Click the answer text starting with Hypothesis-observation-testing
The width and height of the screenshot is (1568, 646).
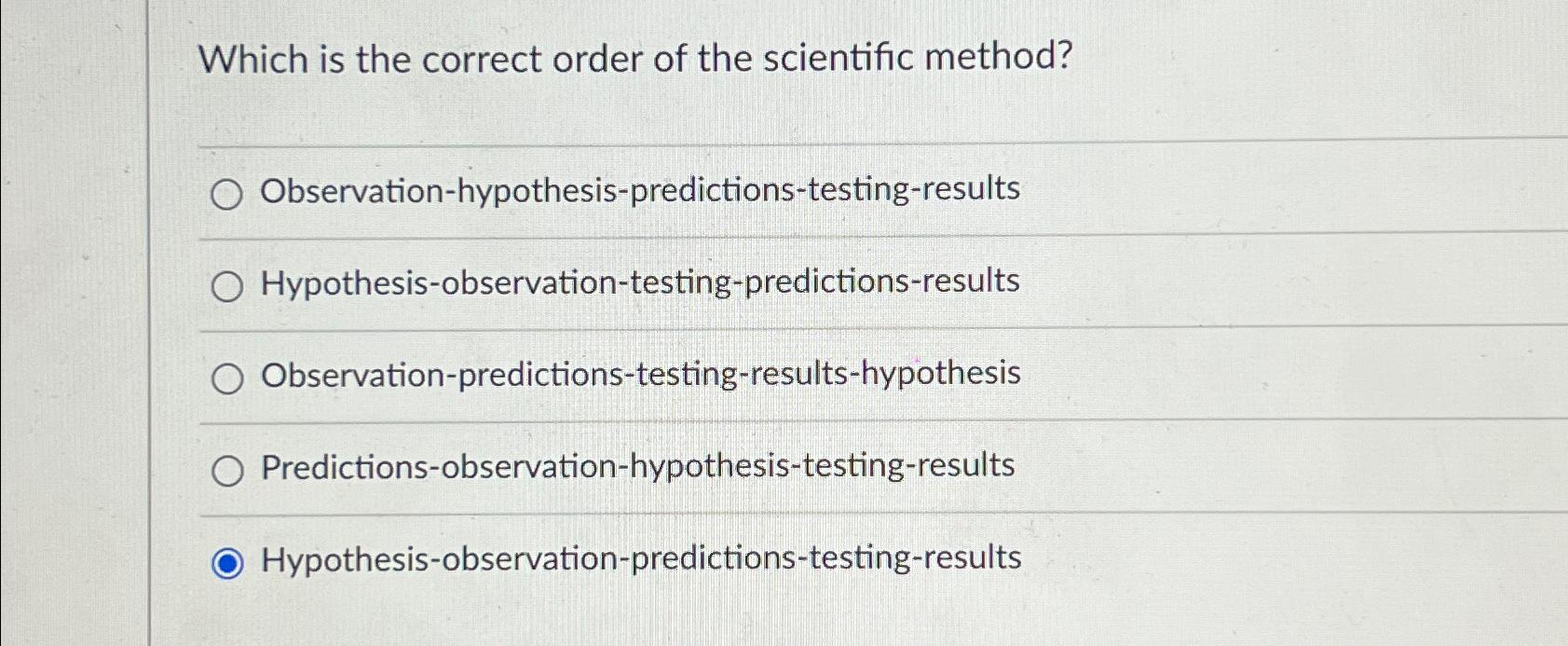click(x=639, y=282)
